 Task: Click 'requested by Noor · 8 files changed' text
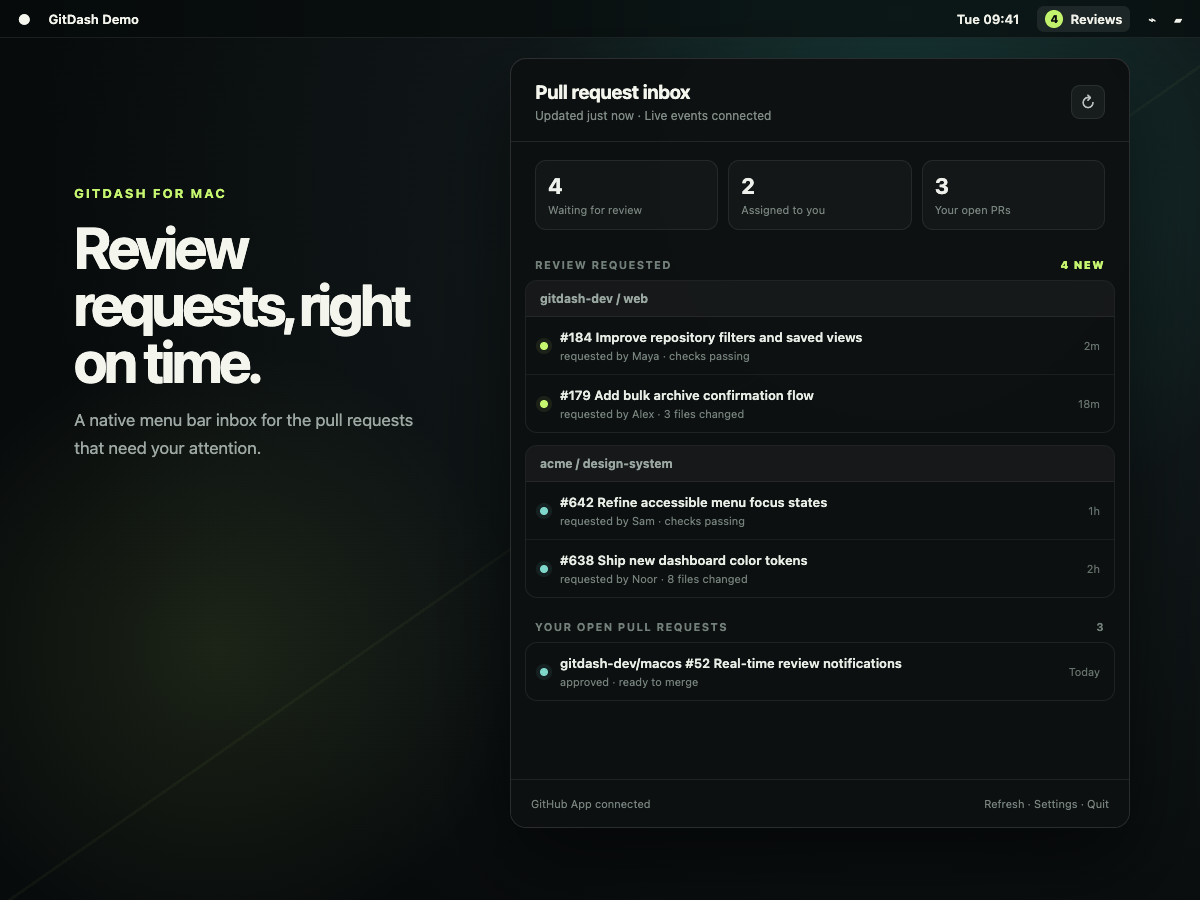coord(654,579)
